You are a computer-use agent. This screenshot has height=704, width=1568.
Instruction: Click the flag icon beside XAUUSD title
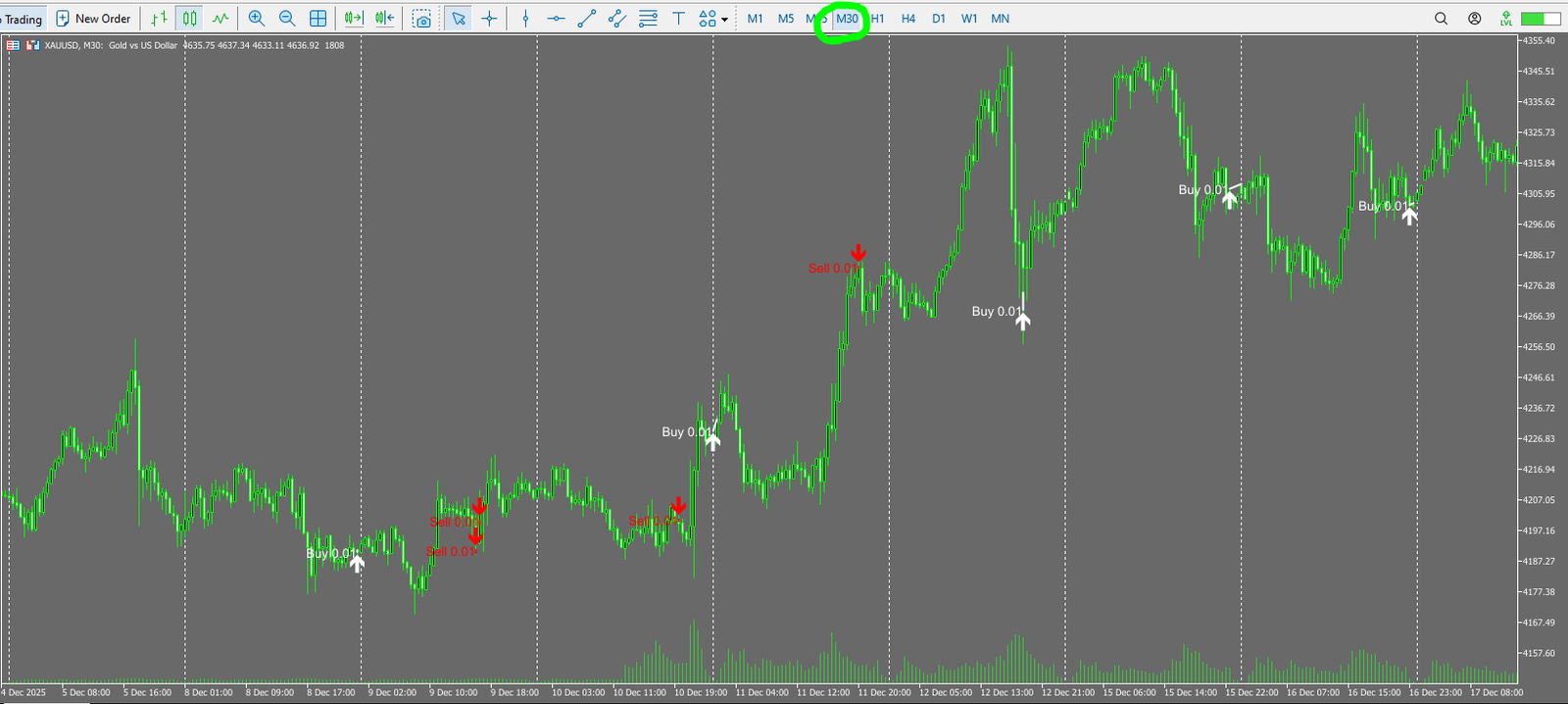pos(32,45)
